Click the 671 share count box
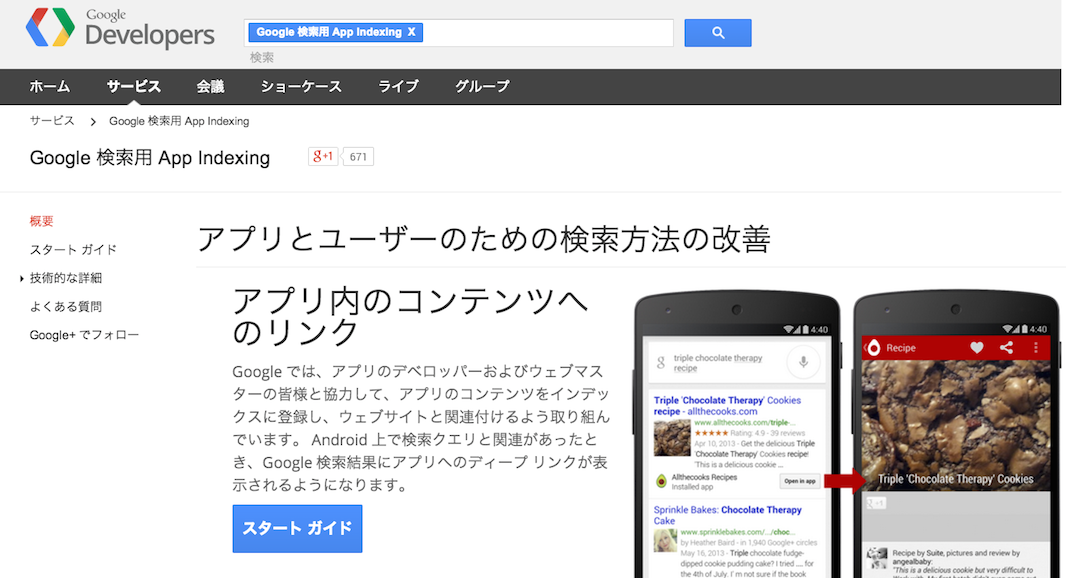Viewport: 1066px width, 578px height. click(358, 157)
